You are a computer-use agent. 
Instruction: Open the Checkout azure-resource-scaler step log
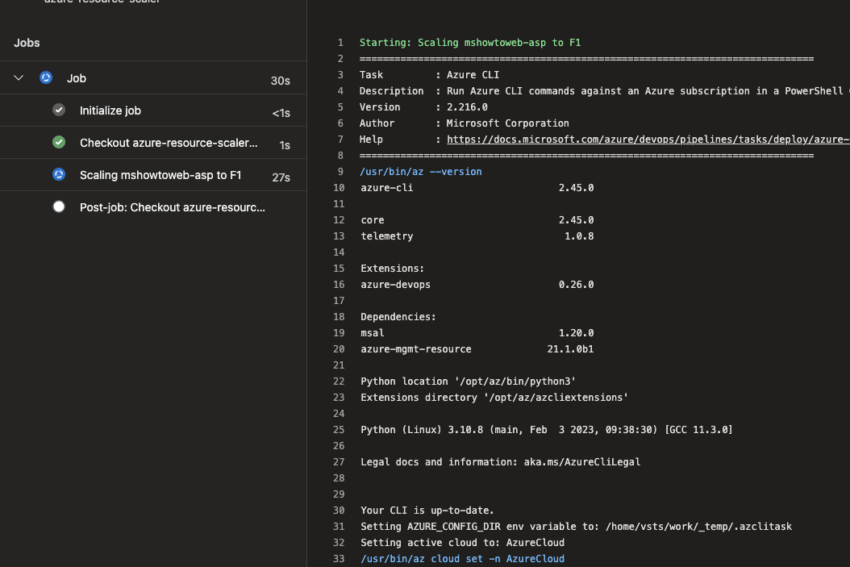click(168, 143)
